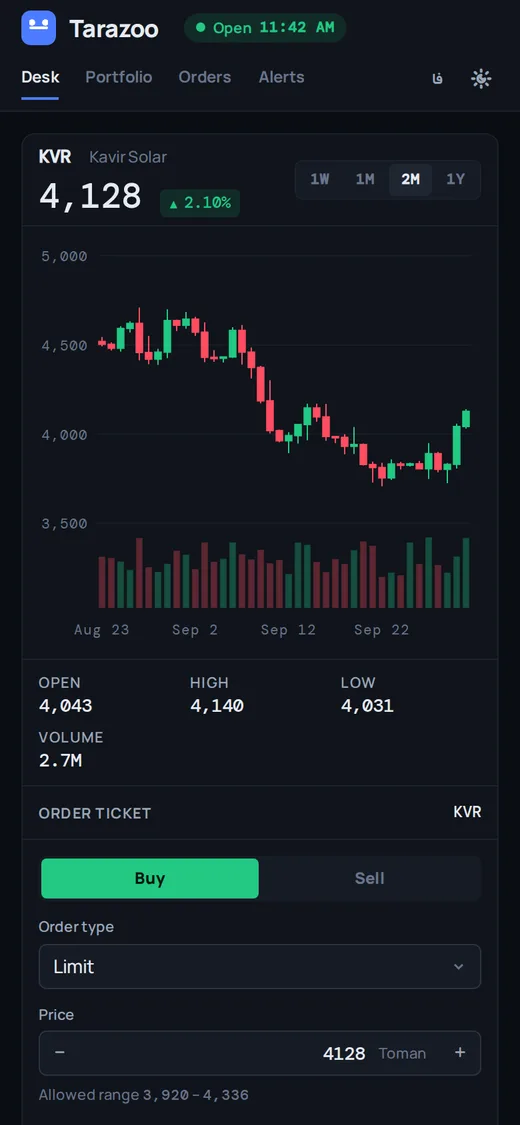Click the Sep 12 date axis label
This screenshot has width=520, height=1125.
tap(288, 630)
